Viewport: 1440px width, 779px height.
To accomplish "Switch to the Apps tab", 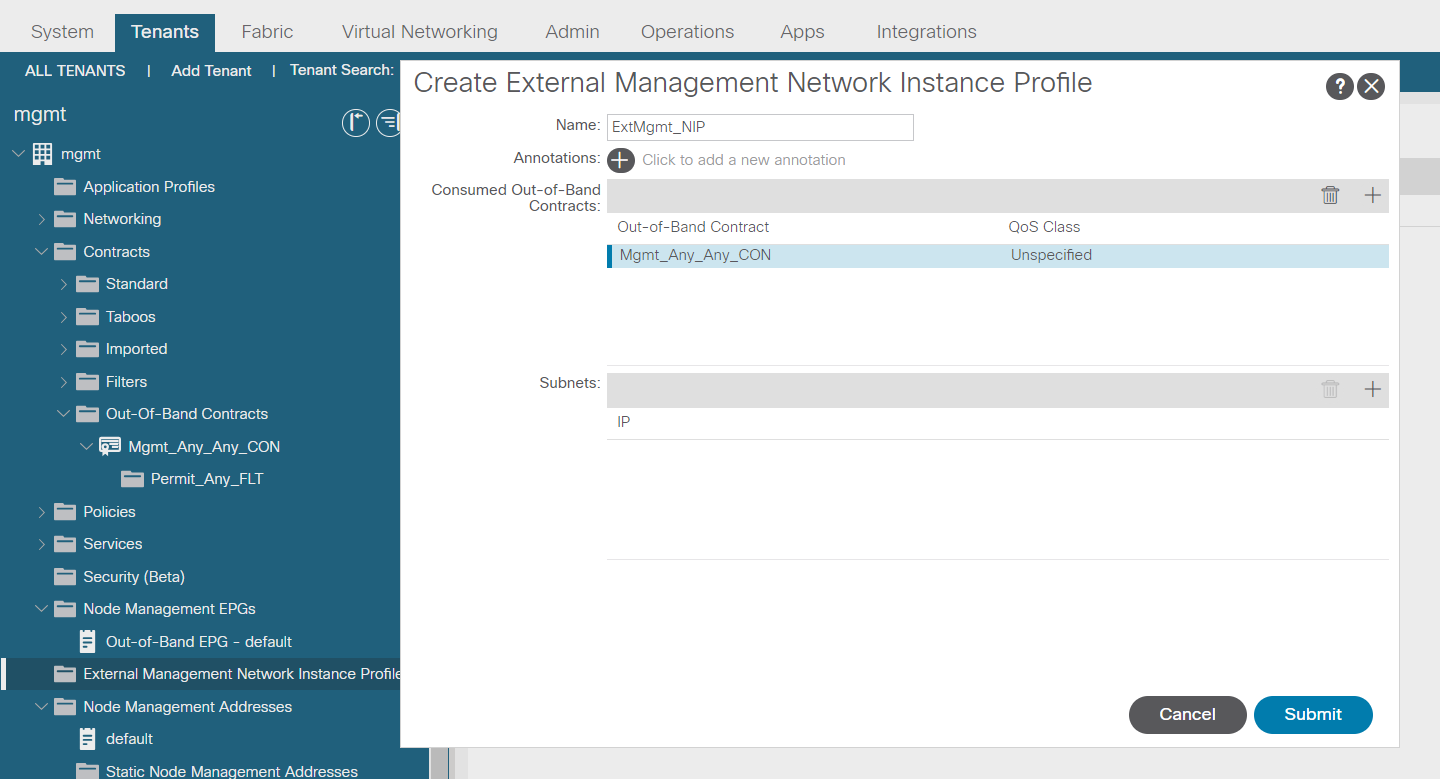I will click(x=802, y=32).
